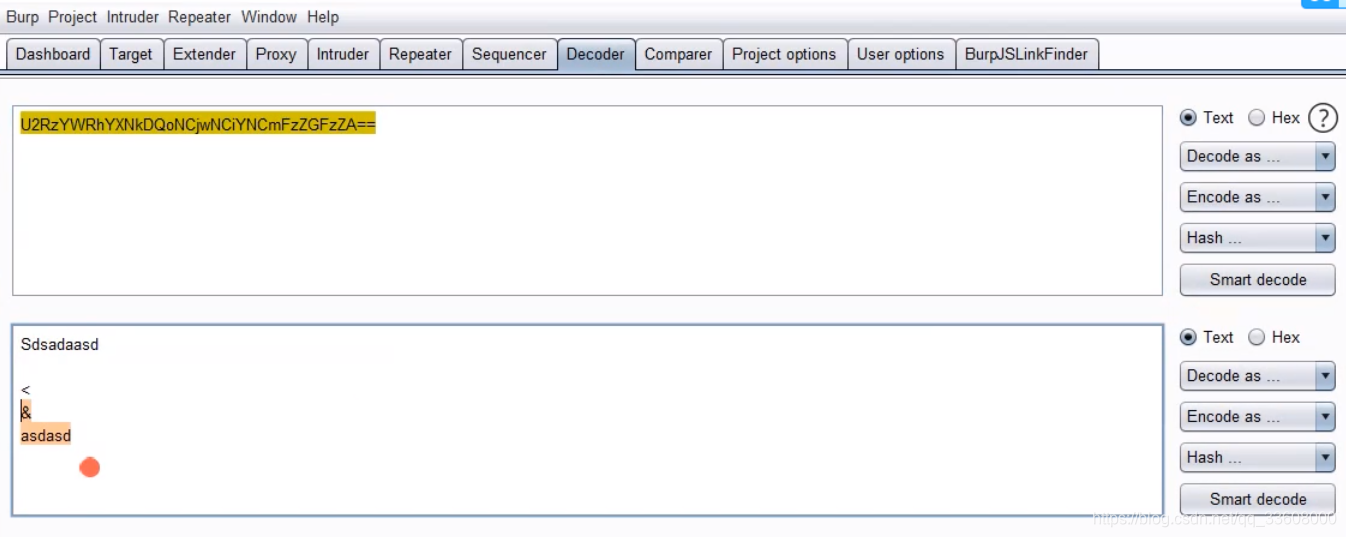Click 'Sdsadaasd' line in decoded output

[x=60, y=345]
